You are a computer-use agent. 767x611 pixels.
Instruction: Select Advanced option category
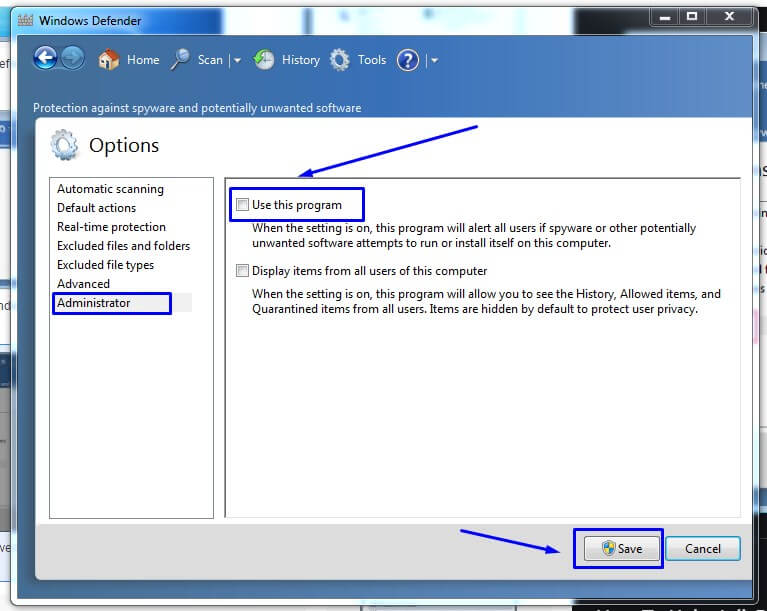tap(83, 284)
